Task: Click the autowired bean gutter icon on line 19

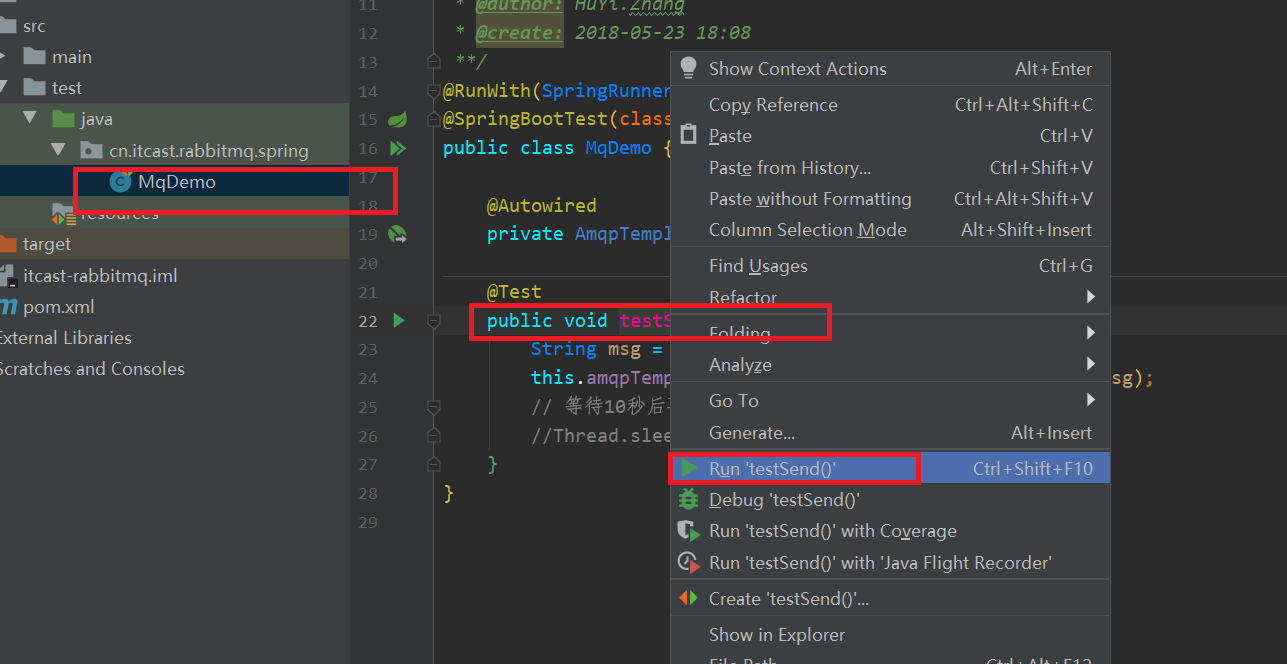Action: coord(397,234)
